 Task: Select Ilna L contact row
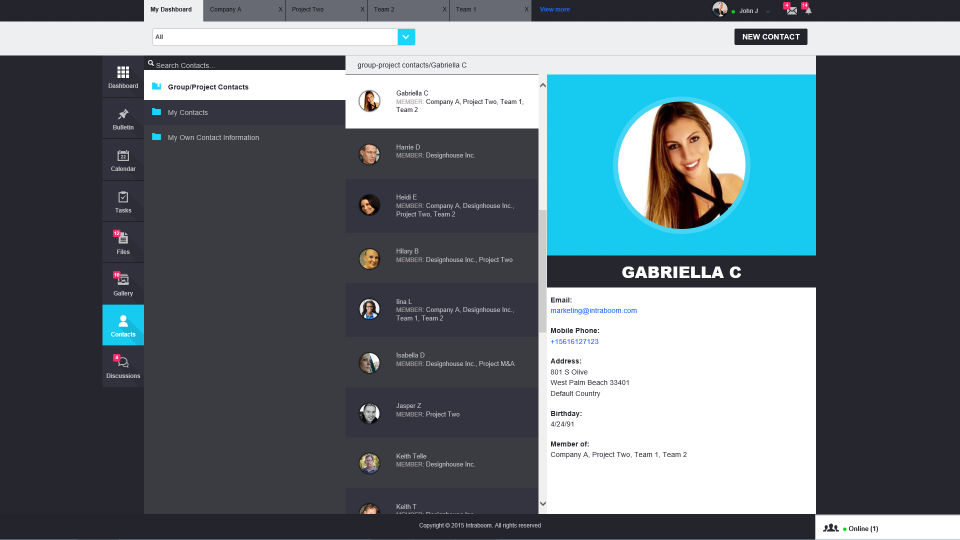point(442,310)
